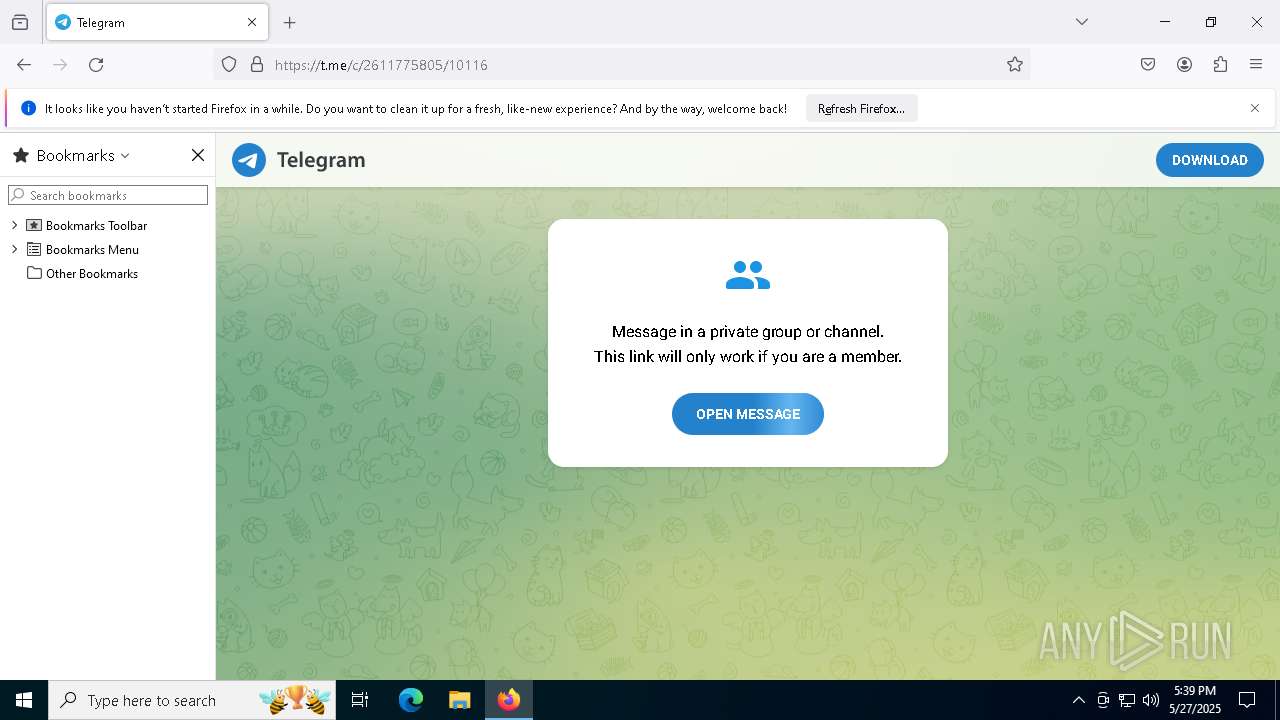The height and width of the screenshot is (720, 1280).
Task: Click the group members icon in card
Action: [748, 275]
